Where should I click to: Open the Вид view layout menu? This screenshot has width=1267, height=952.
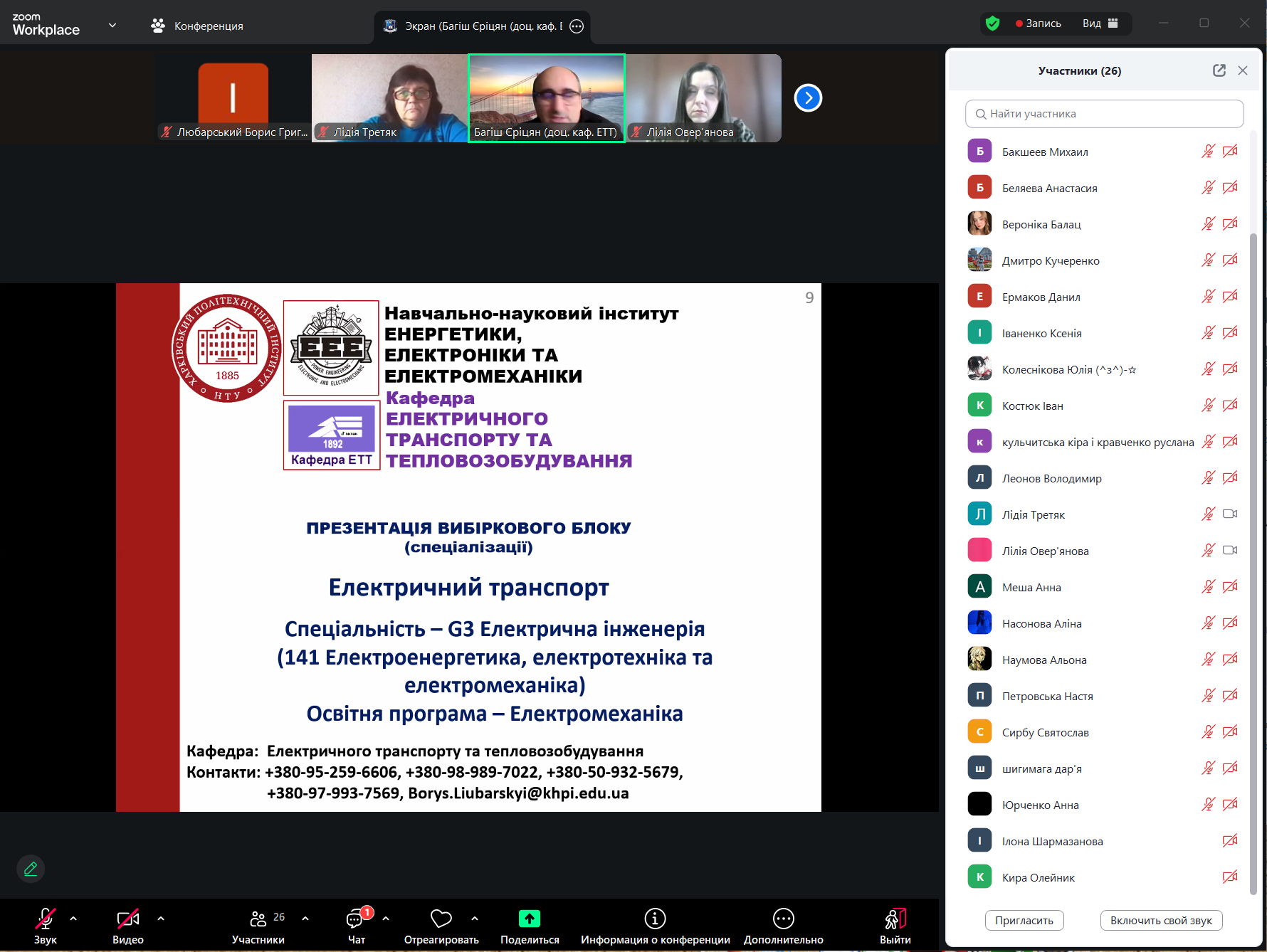1100,23
